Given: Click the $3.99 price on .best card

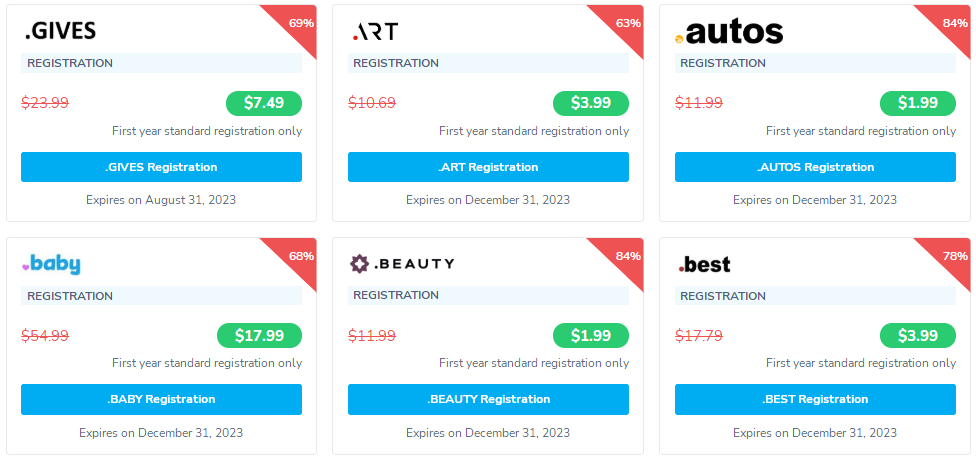Looking at the screenshot, I should [917, 336].
